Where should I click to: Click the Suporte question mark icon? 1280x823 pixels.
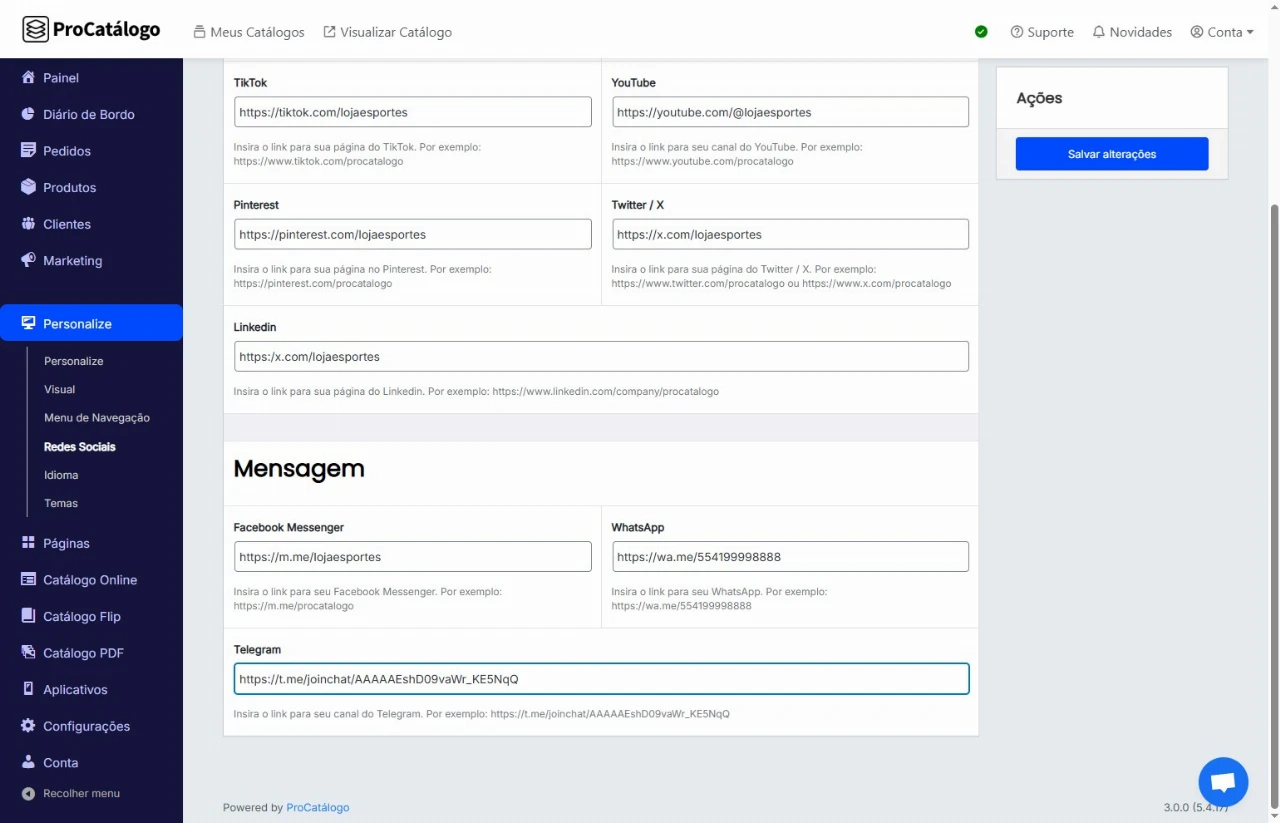point(1017,32)
